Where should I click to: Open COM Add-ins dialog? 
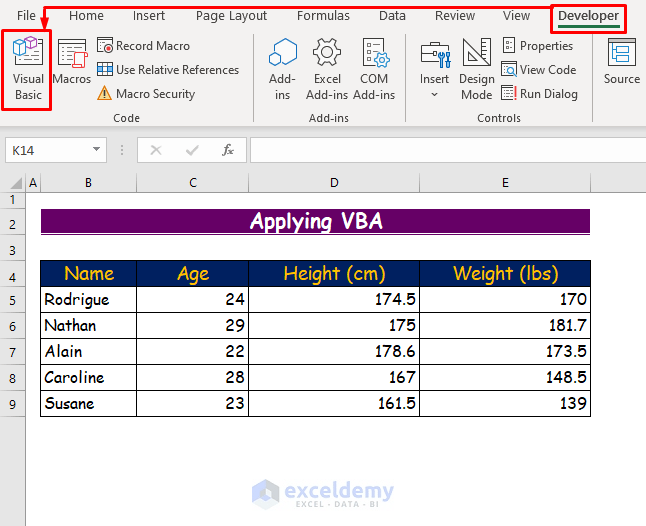(374, 69)
